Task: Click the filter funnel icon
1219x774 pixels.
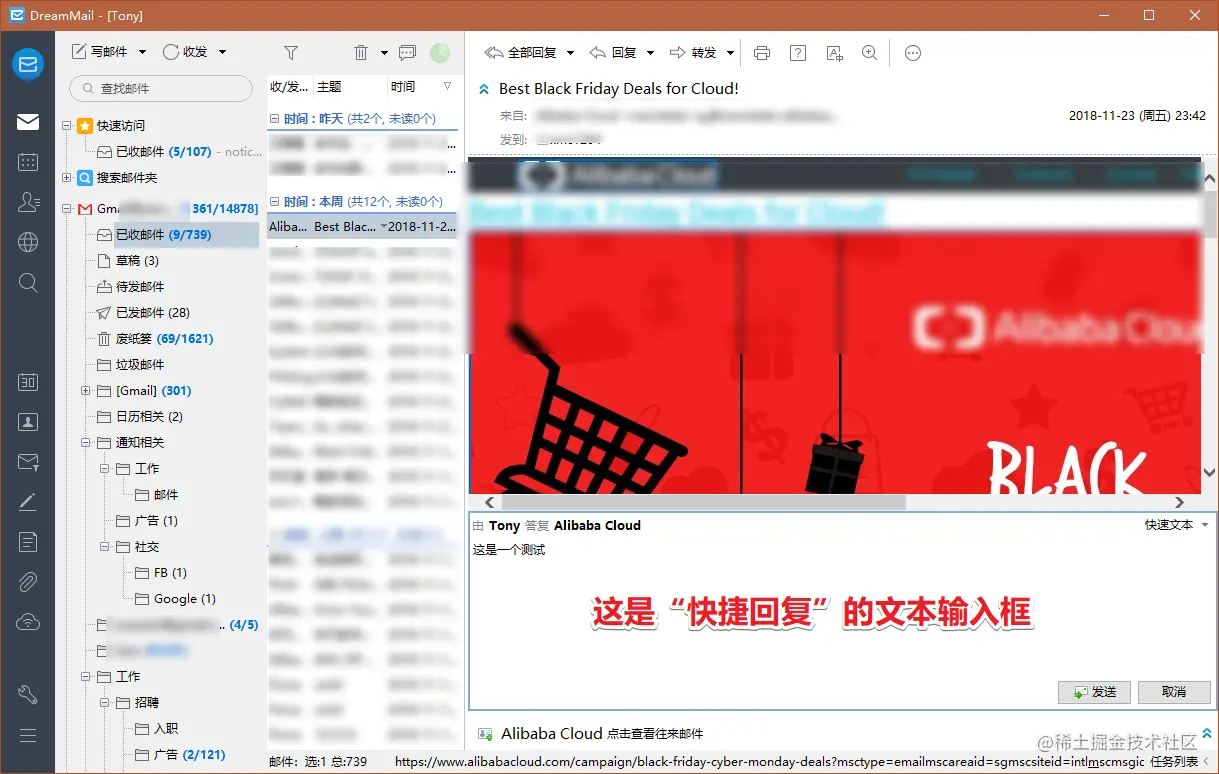Action: [291, 52]
